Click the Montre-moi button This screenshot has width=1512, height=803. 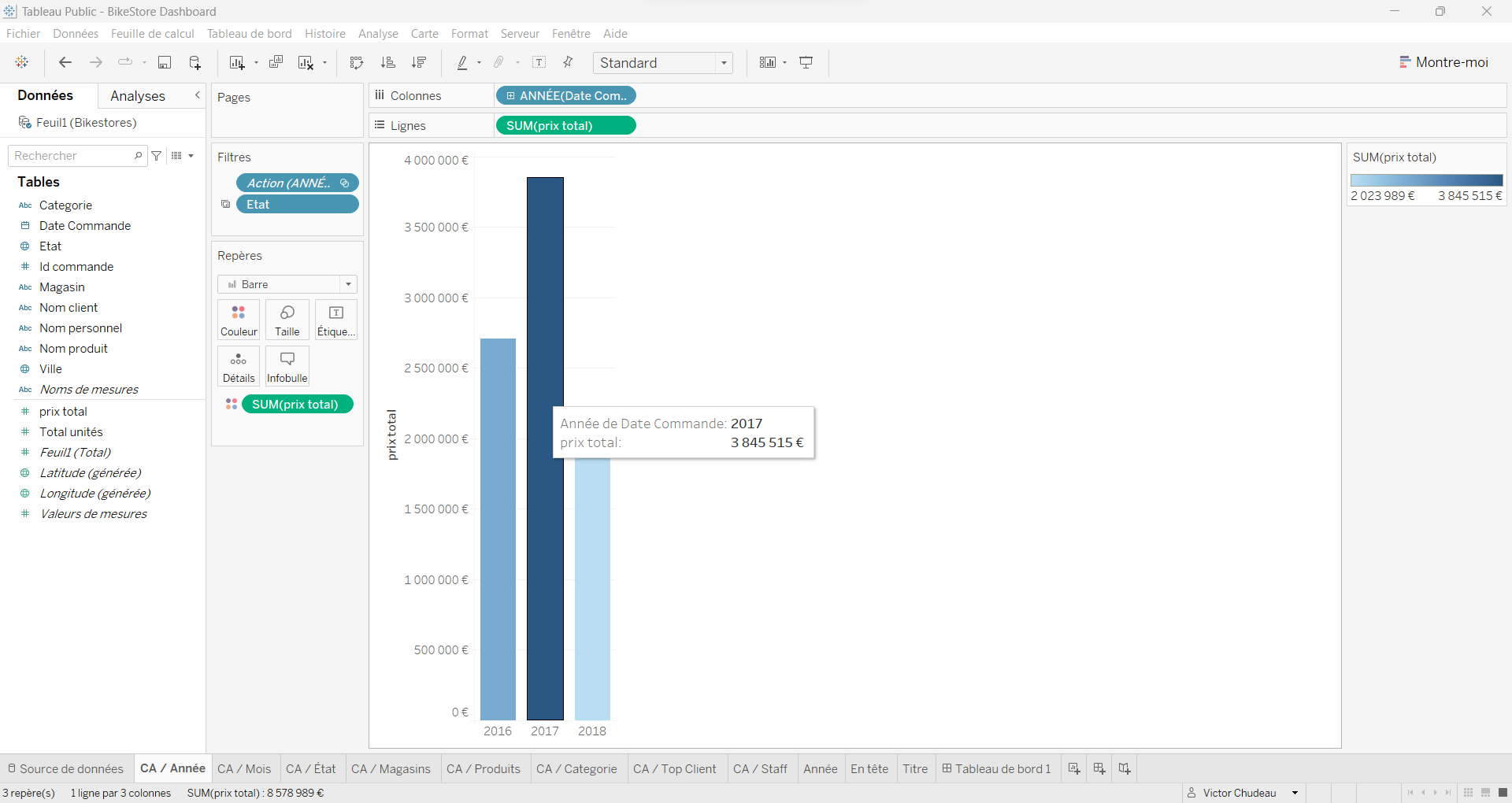(x=1444, y=62)
